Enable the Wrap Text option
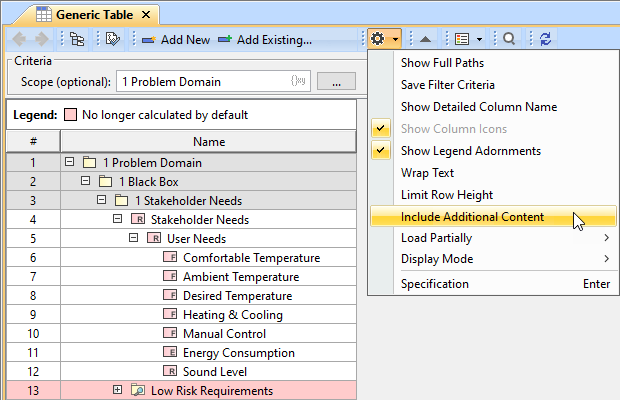 [427, 173]
